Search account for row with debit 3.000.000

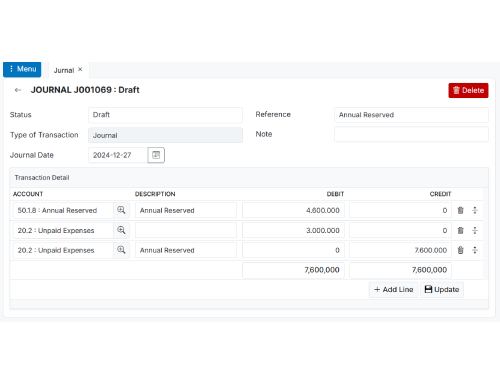[x=121, y=230]
